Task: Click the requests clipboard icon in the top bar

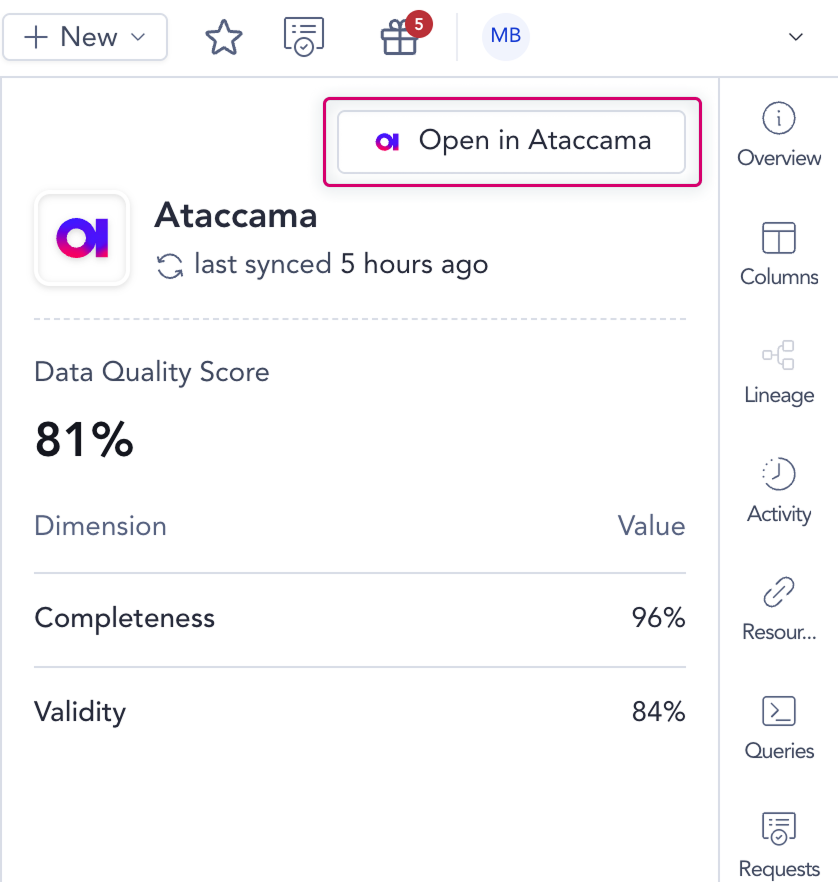Action: tap(303, 36)
